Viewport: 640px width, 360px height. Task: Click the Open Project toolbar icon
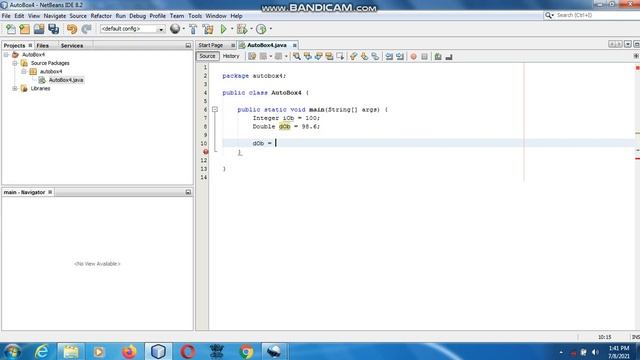tap(39, 29)
